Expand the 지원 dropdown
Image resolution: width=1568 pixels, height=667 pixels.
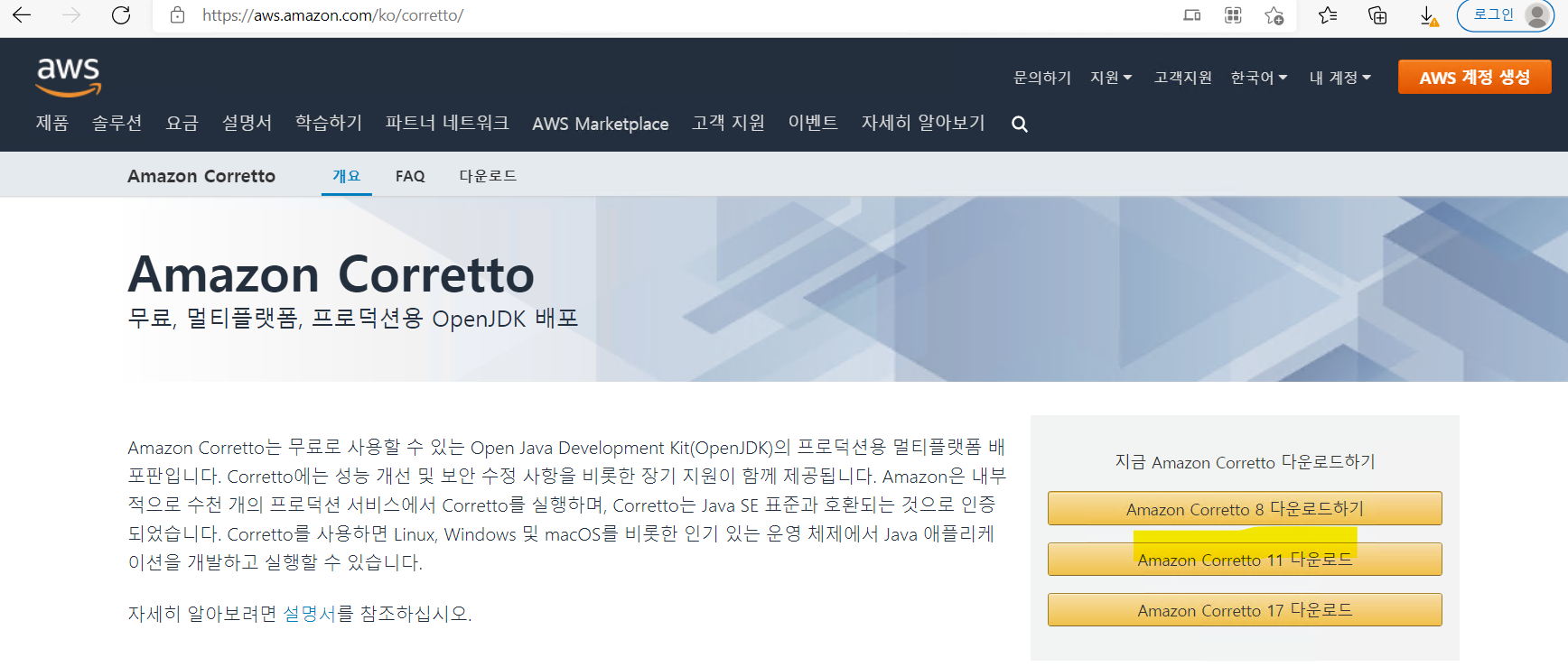(x=1111, y=78)
